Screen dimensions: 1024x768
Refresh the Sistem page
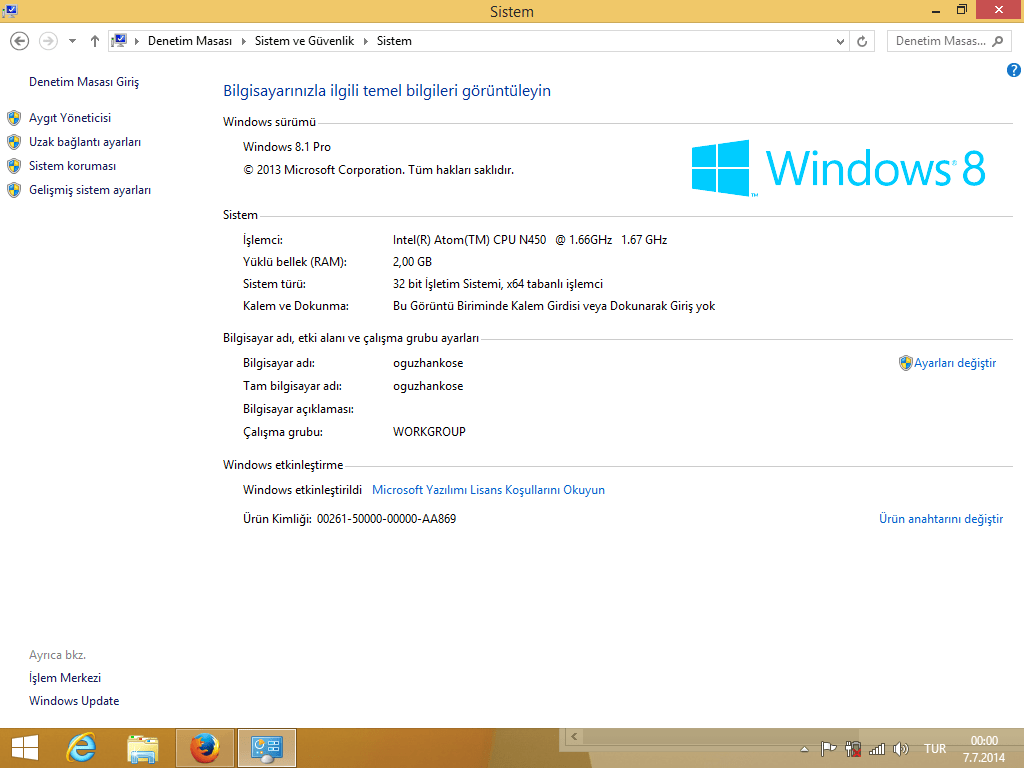[x=862, y=41]
